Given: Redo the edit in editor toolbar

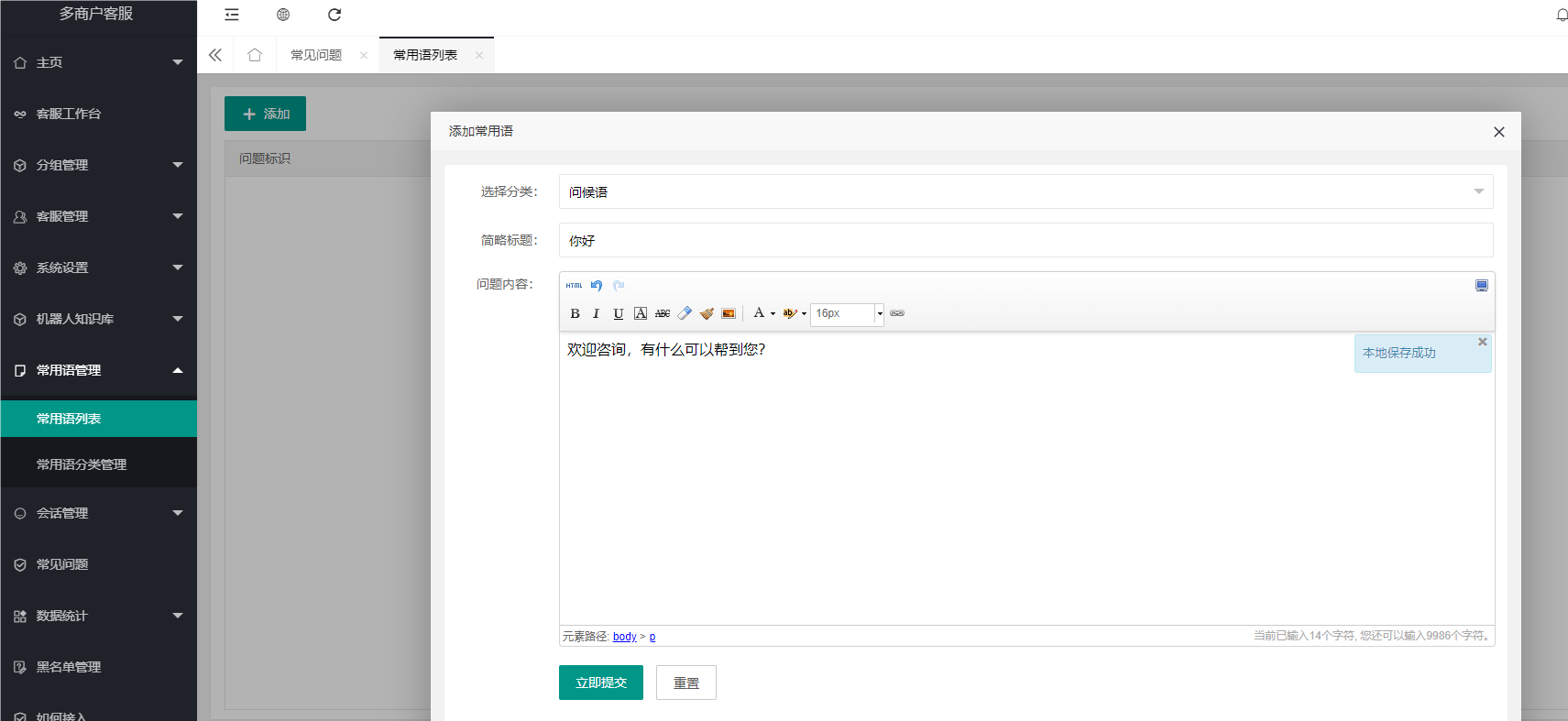Looking at the screenshot, I should tap(619, 286).
